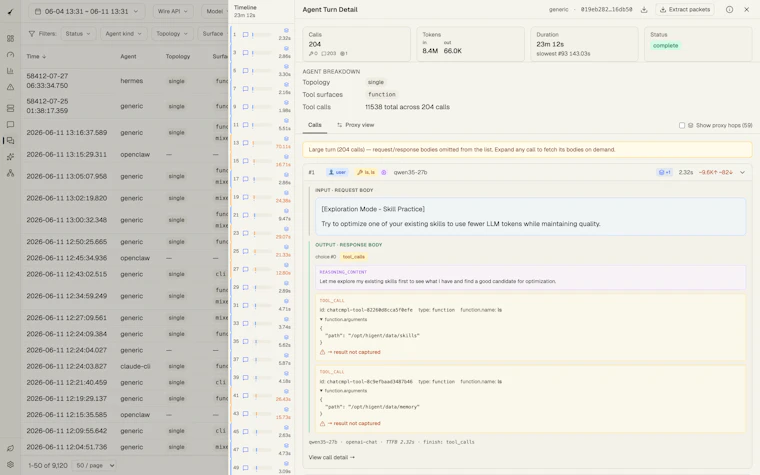
Task: Select timeline entry 23 with 29.07s
Action: click(x=261, y=233)
